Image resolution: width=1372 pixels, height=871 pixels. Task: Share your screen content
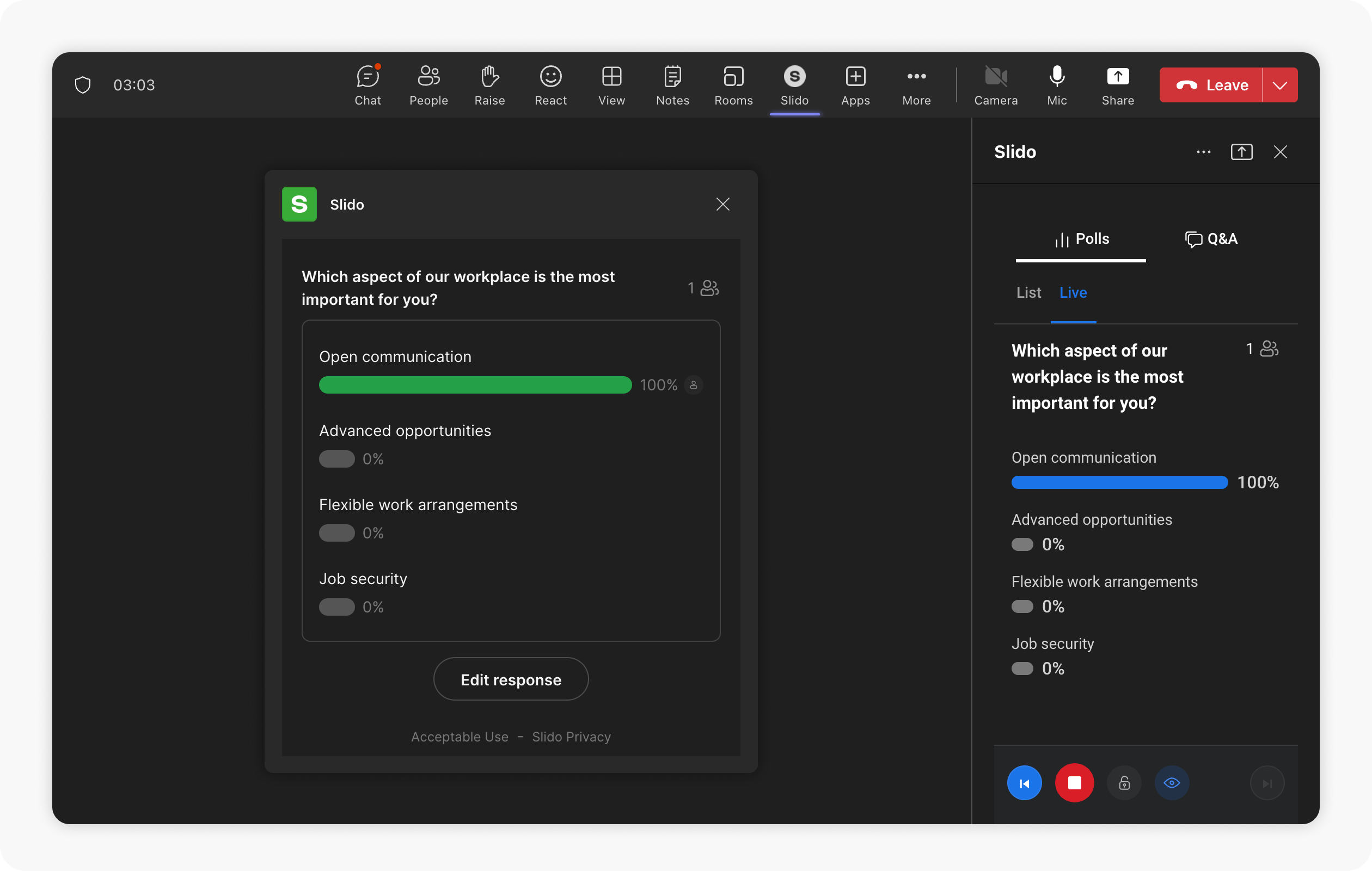point(1117,85)
